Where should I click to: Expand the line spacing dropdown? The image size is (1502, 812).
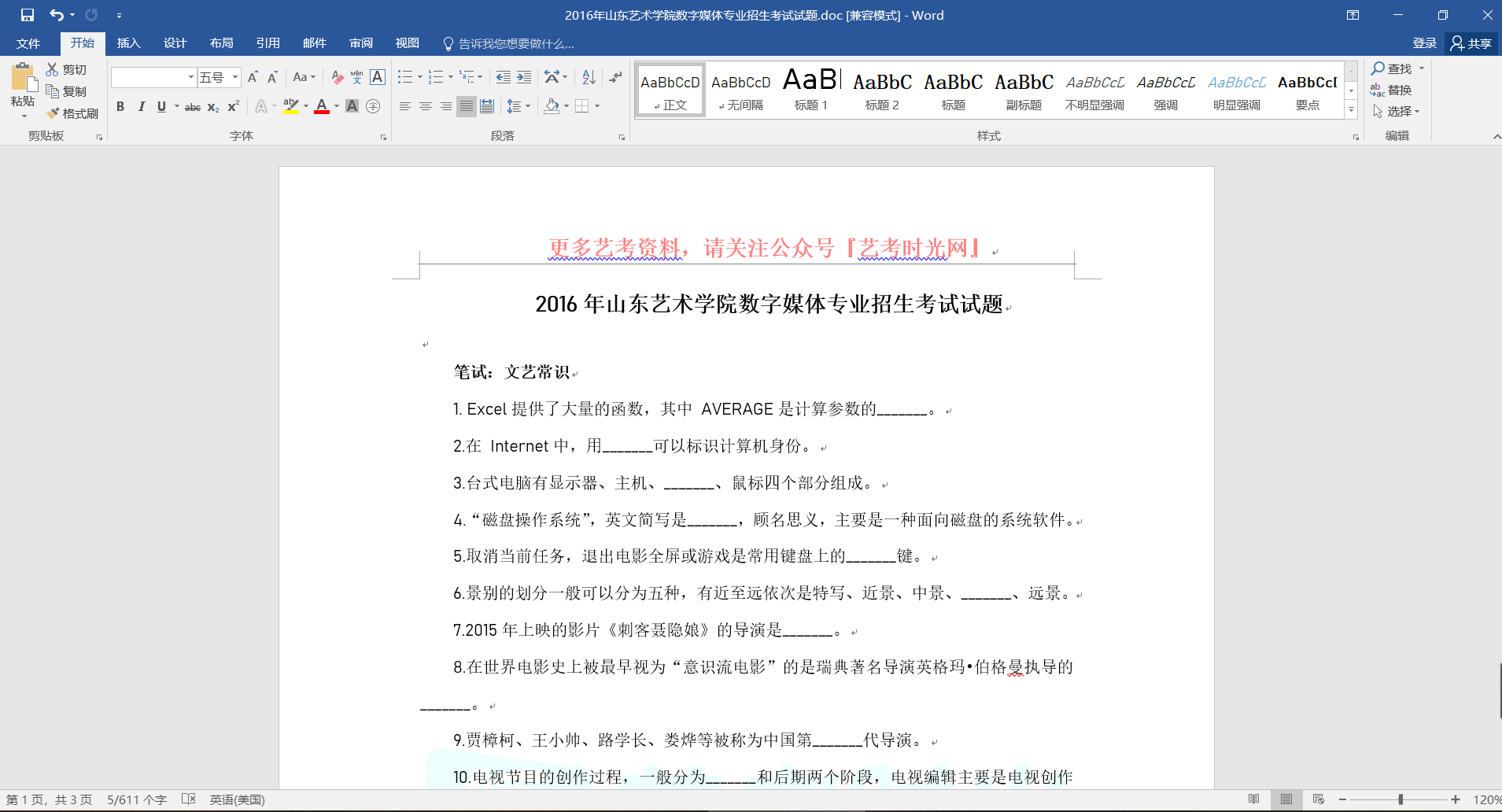[528, 106]
